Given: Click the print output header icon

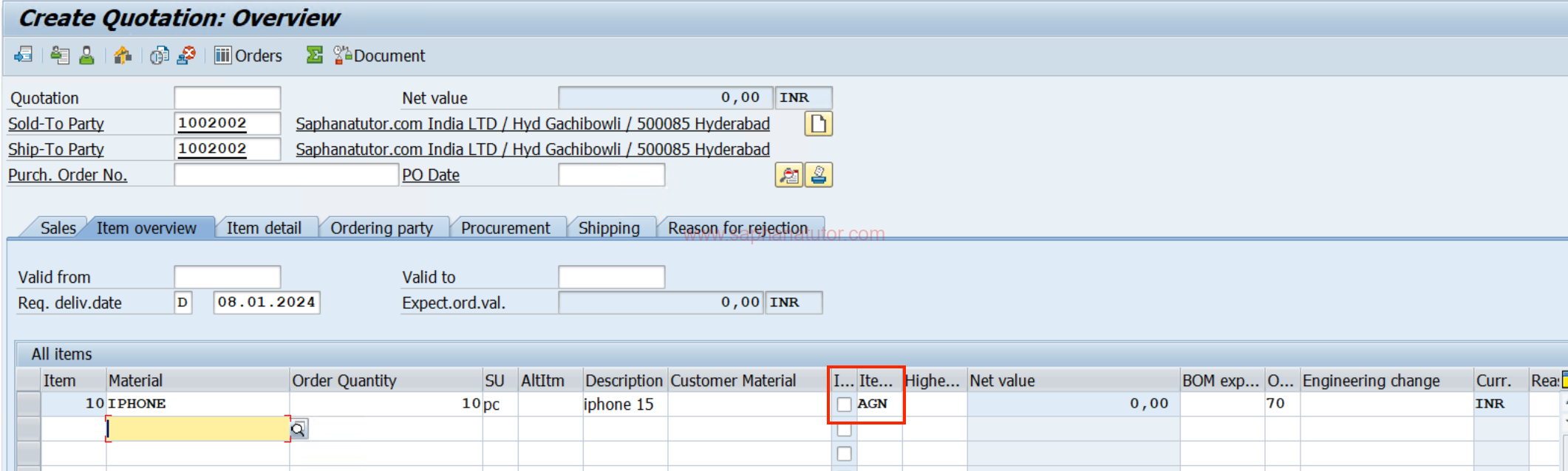Looking at the screenshot, I should pyautogui.click(x=819, y=175).
